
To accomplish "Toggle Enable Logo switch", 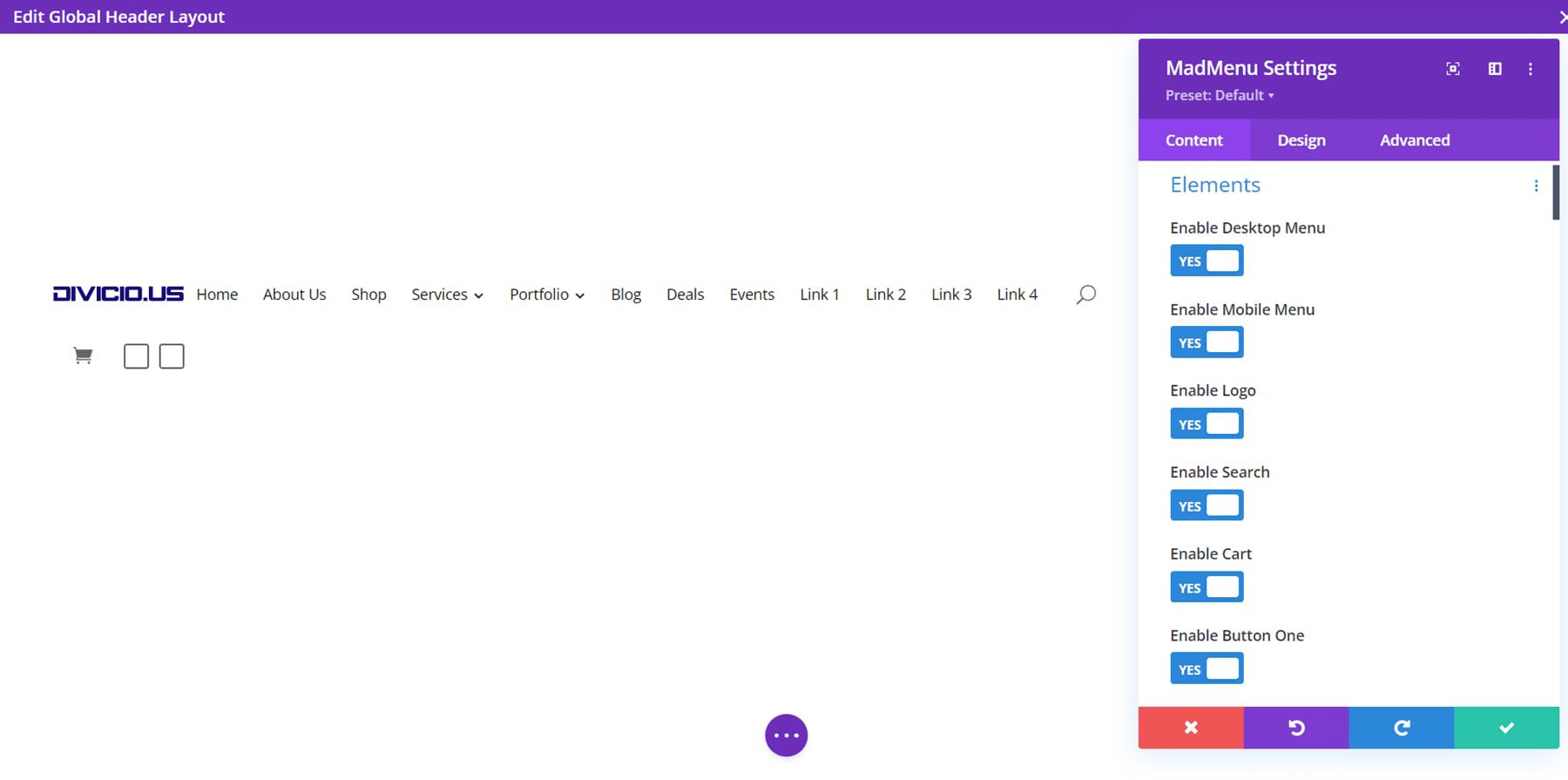I will pos(1206,424).
